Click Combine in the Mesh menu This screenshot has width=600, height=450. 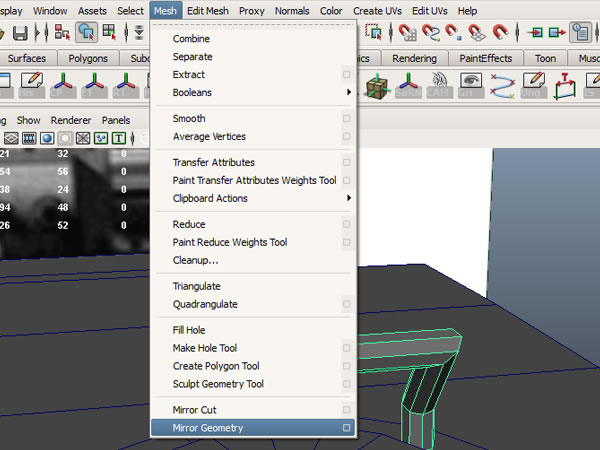191,39
